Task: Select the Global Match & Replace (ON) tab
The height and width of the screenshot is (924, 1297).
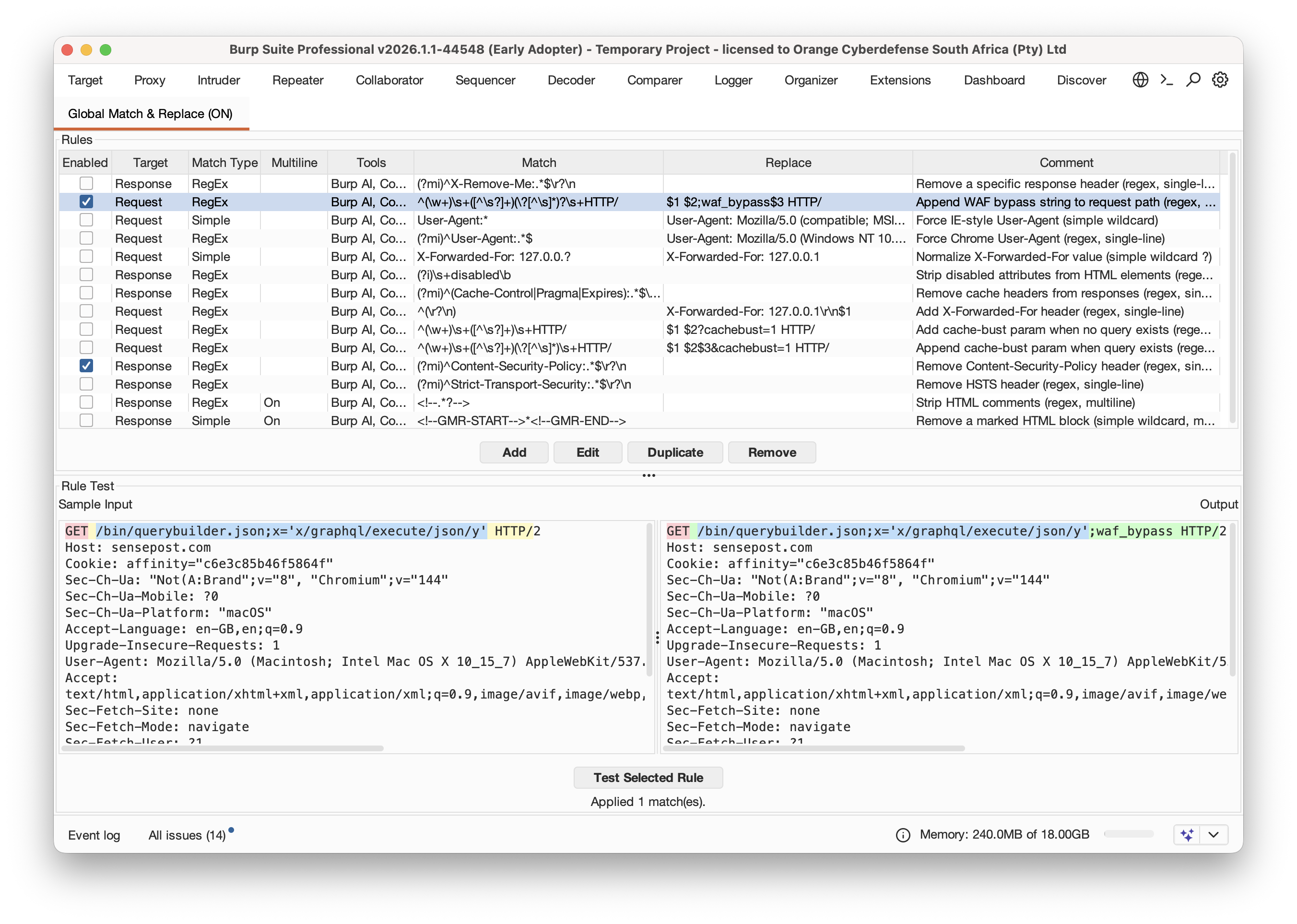Action: pos(150,114)
